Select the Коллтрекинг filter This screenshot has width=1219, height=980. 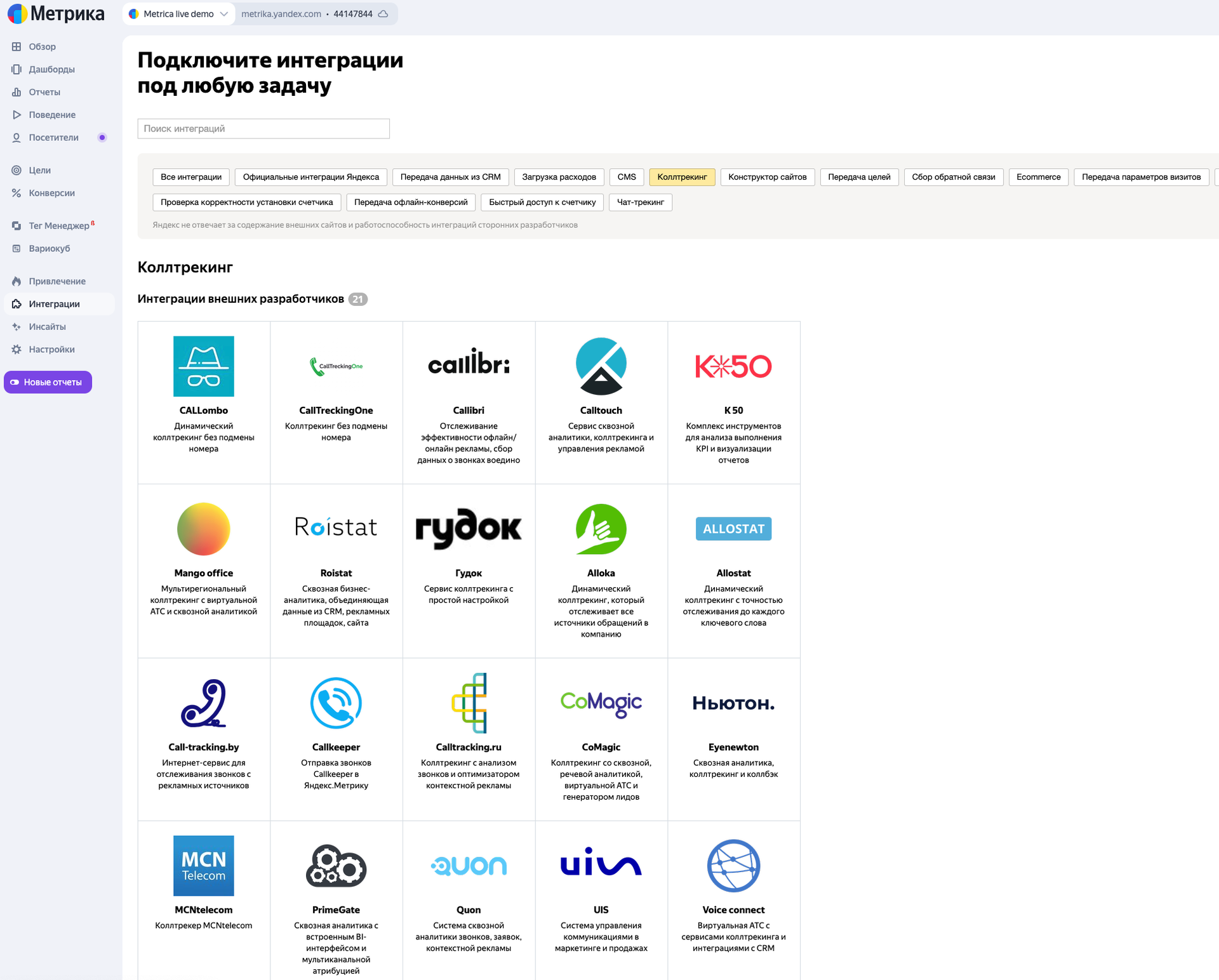(683, 177)
